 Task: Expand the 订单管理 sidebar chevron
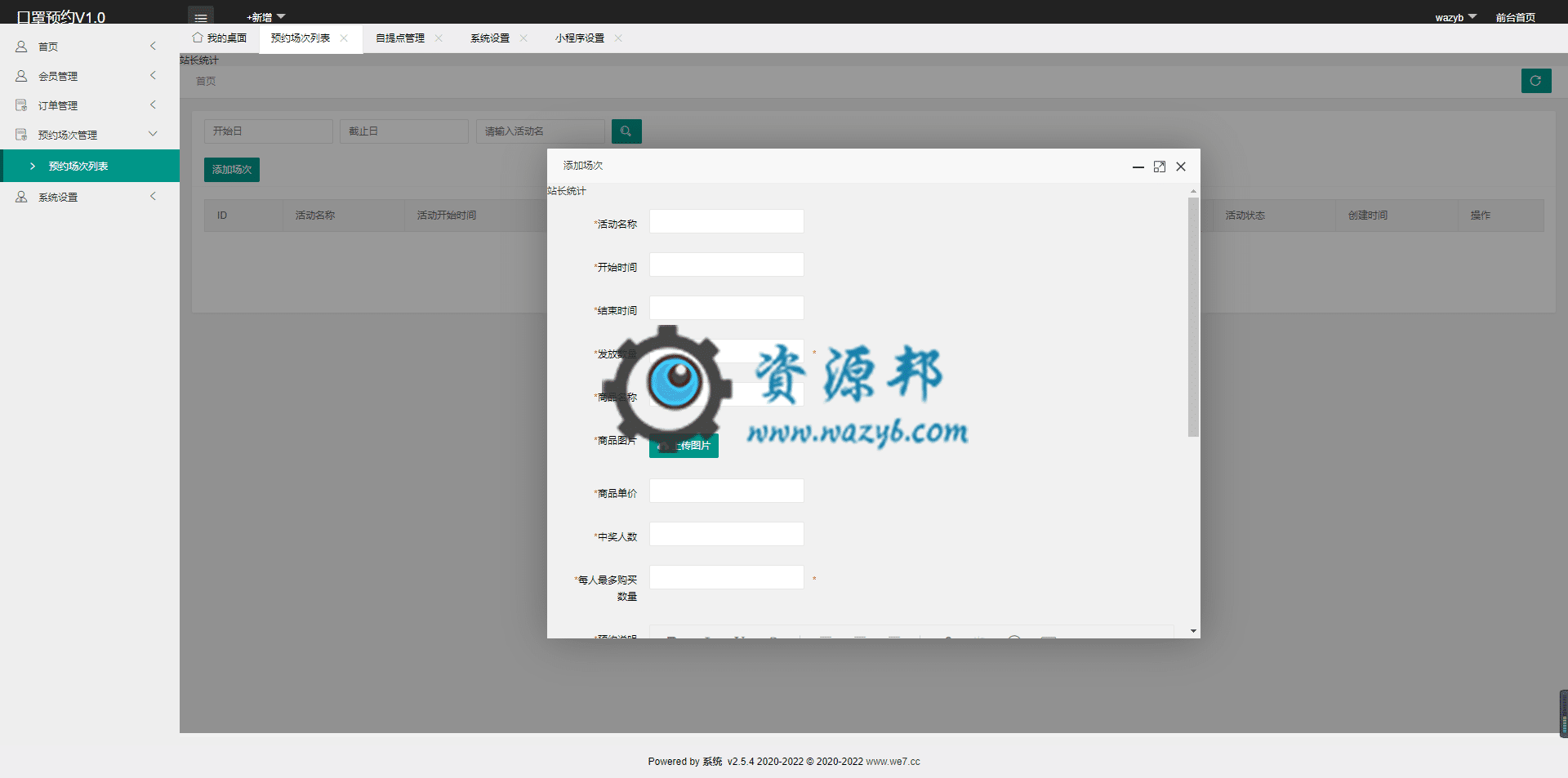click(153, 104)
